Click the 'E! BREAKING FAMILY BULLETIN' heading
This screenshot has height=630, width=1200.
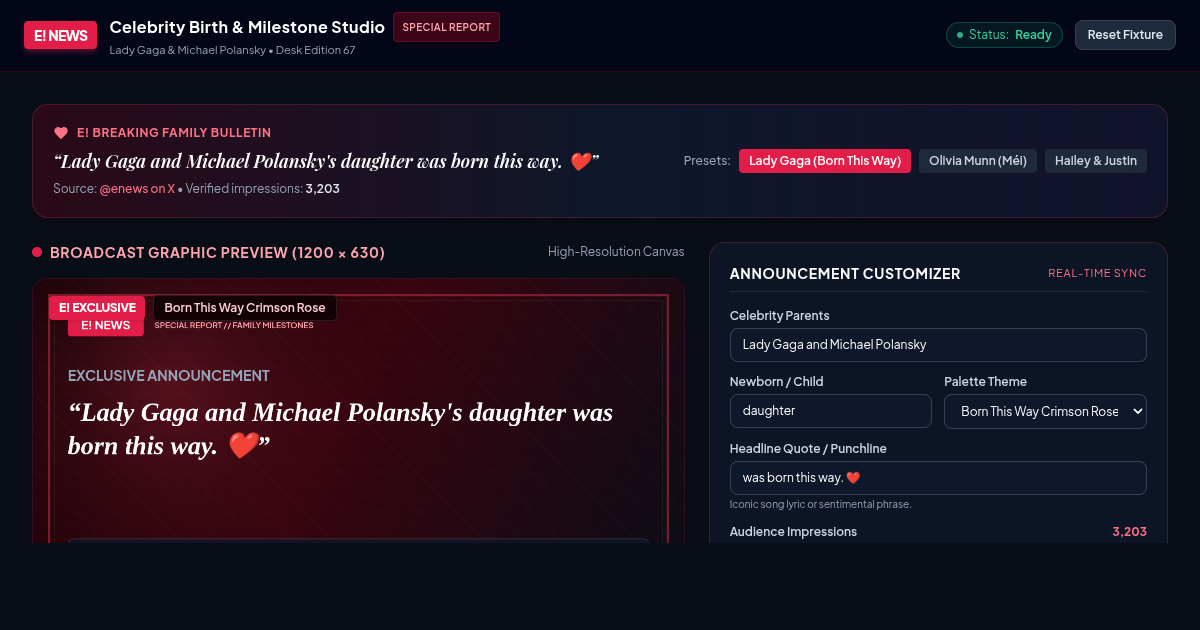pos(174,133)
